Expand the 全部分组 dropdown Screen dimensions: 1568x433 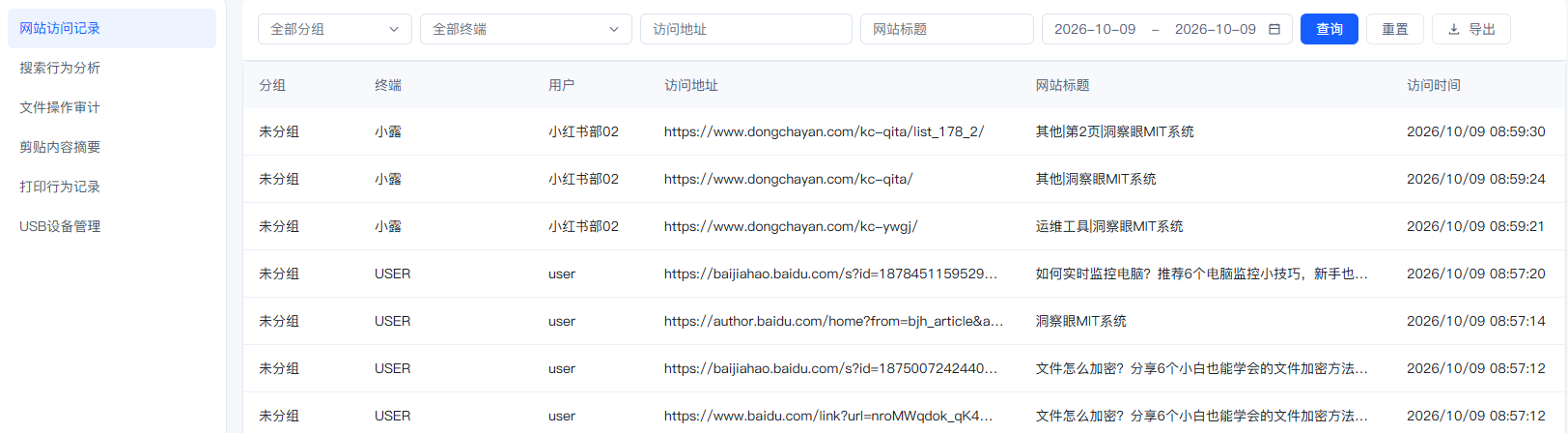click(x=335, y=29)
